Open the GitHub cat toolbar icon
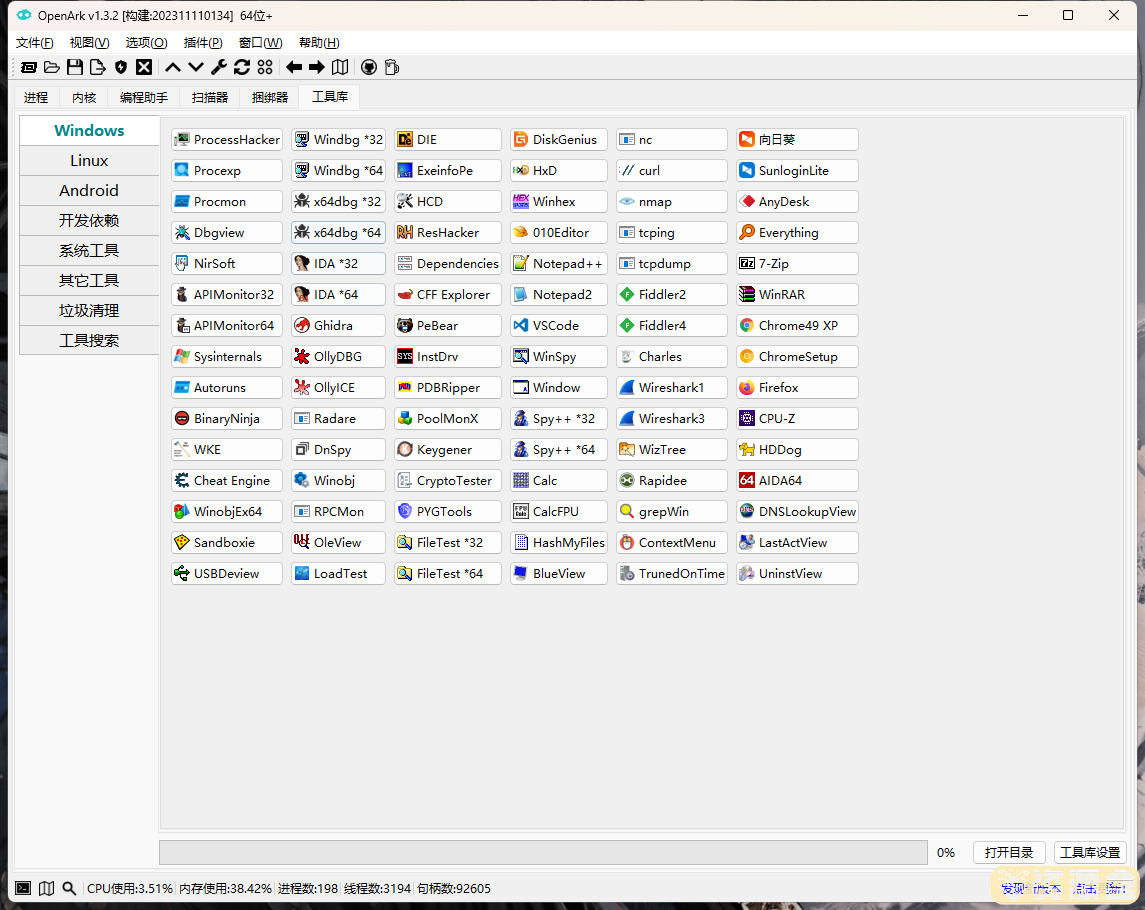Screen dimensions: 1145x910 (369, 67)
